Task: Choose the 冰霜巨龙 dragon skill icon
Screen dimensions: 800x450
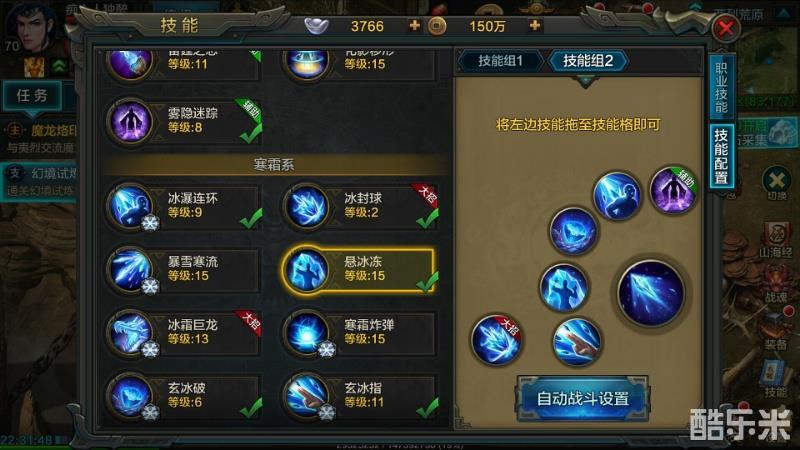Action: pos(131,333)
